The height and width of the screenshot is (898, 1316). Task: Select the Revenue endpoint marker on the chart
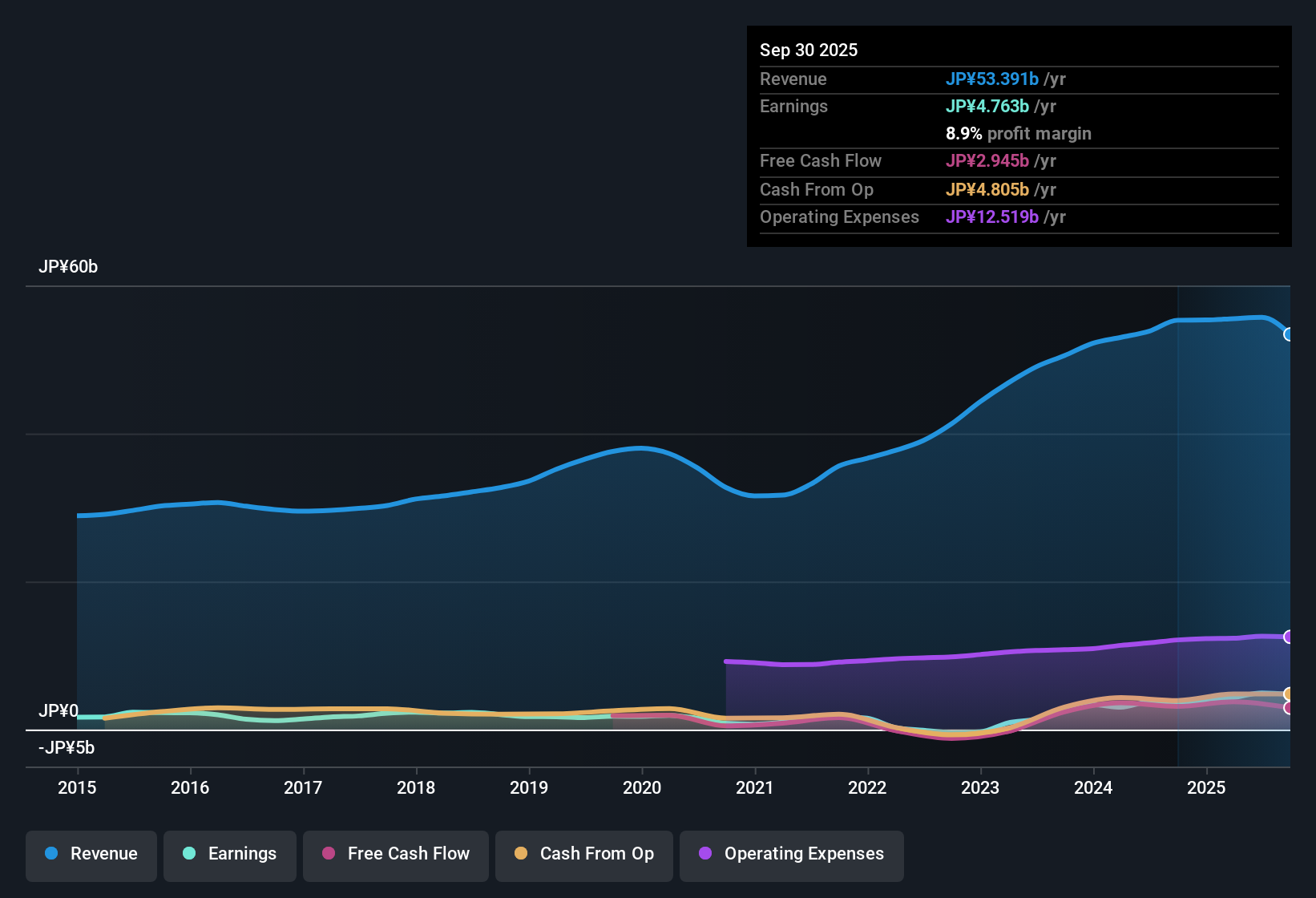pos(1289,334)
